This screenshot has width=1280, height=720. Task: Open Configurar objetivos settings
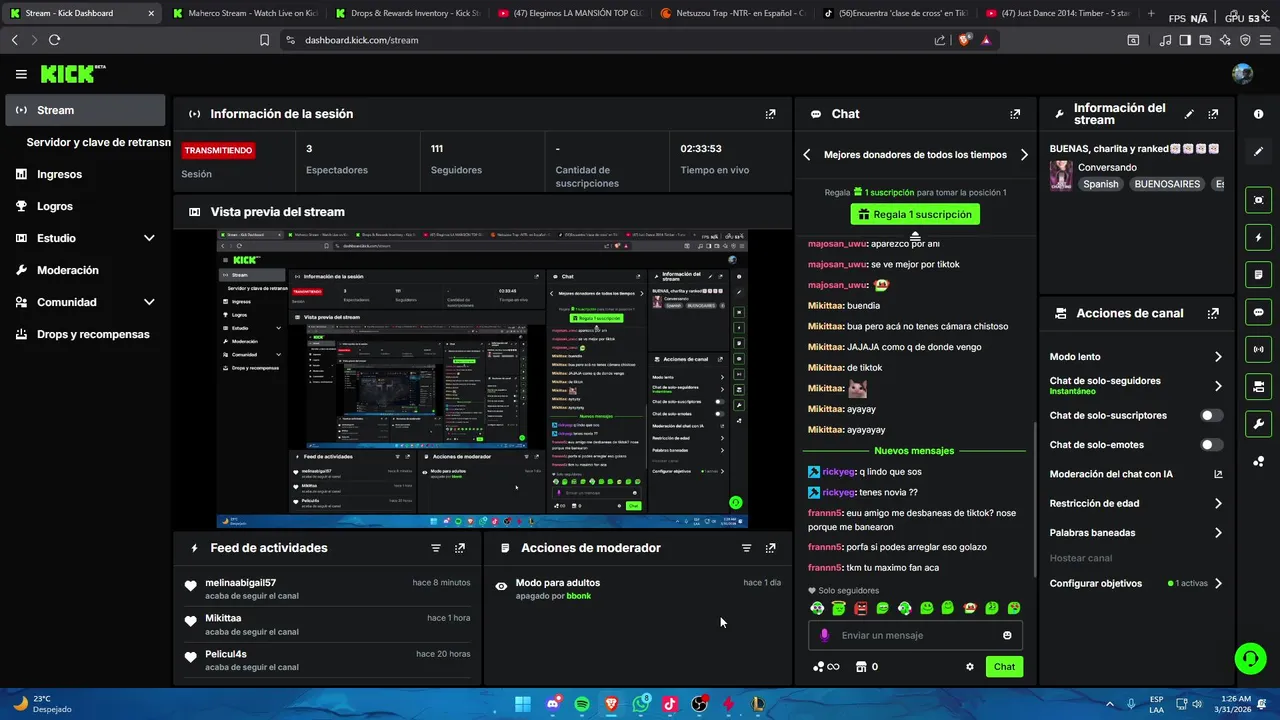tap(1136, 583)
